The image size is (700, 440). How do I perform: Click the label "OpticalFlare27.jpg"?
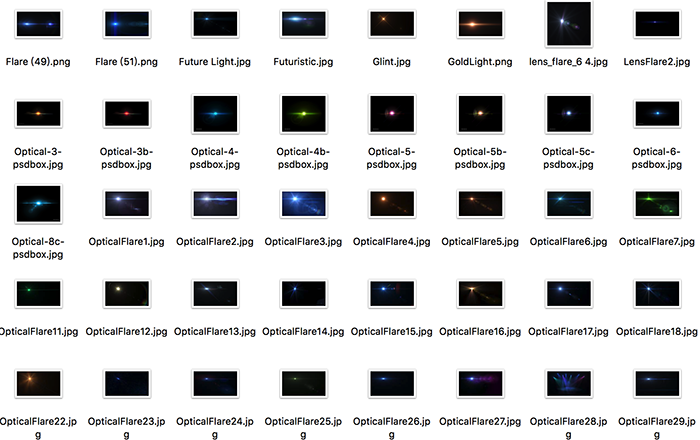(480, 422)
